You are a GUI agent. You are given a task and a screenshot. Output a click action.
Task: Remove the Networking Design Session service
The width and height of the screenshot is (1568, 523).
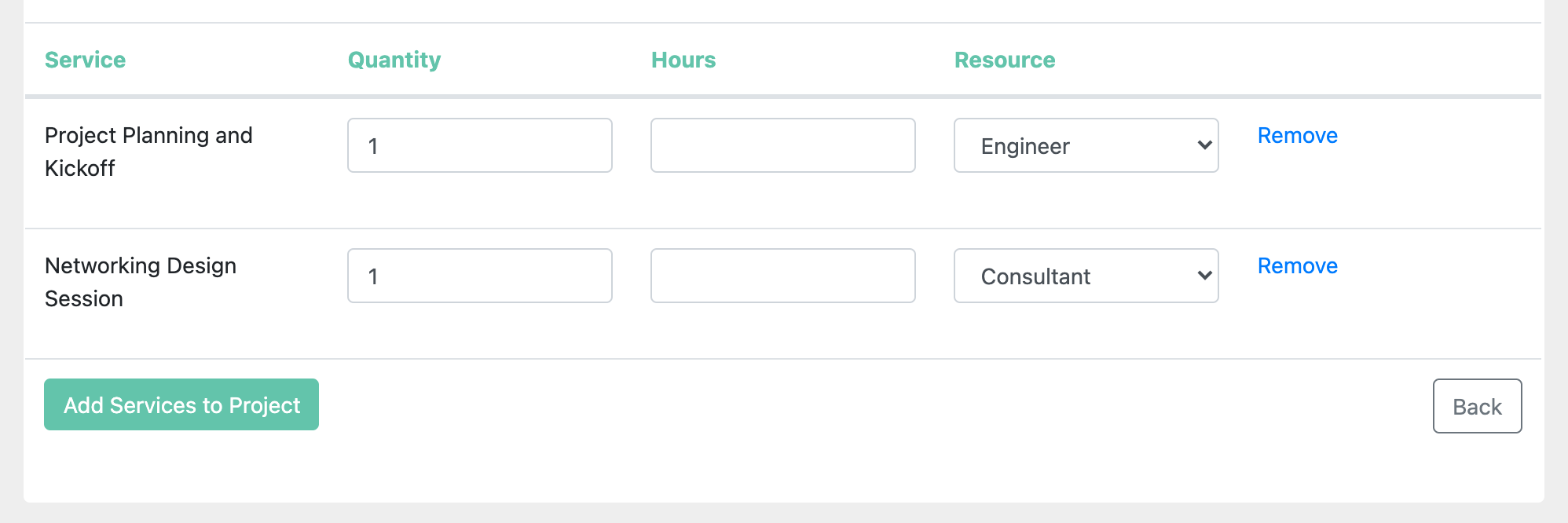coord(1298,265)
